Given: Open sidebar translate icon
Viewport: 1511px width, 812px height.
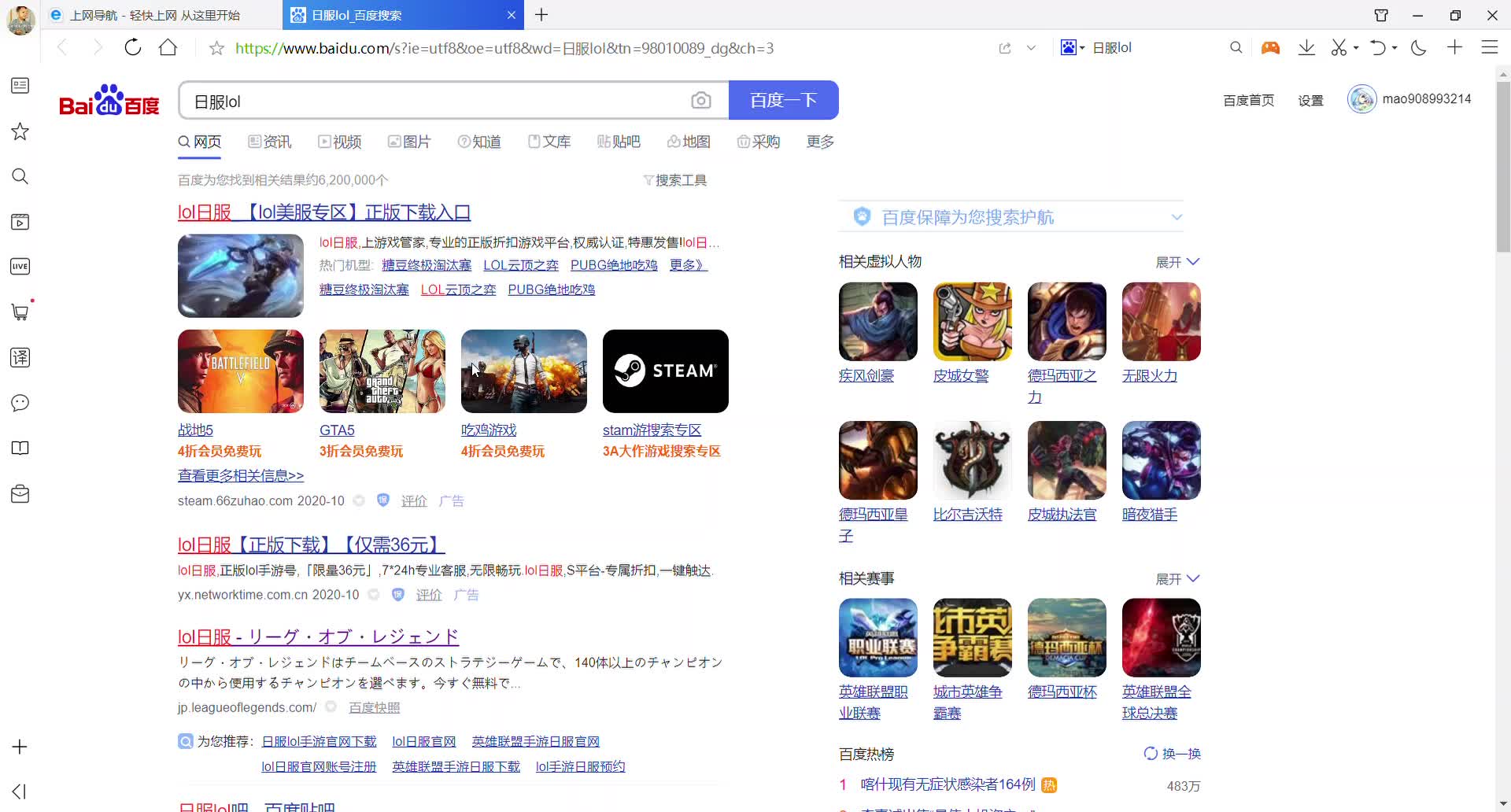Looking at the screenshot, I should (20, 357).
